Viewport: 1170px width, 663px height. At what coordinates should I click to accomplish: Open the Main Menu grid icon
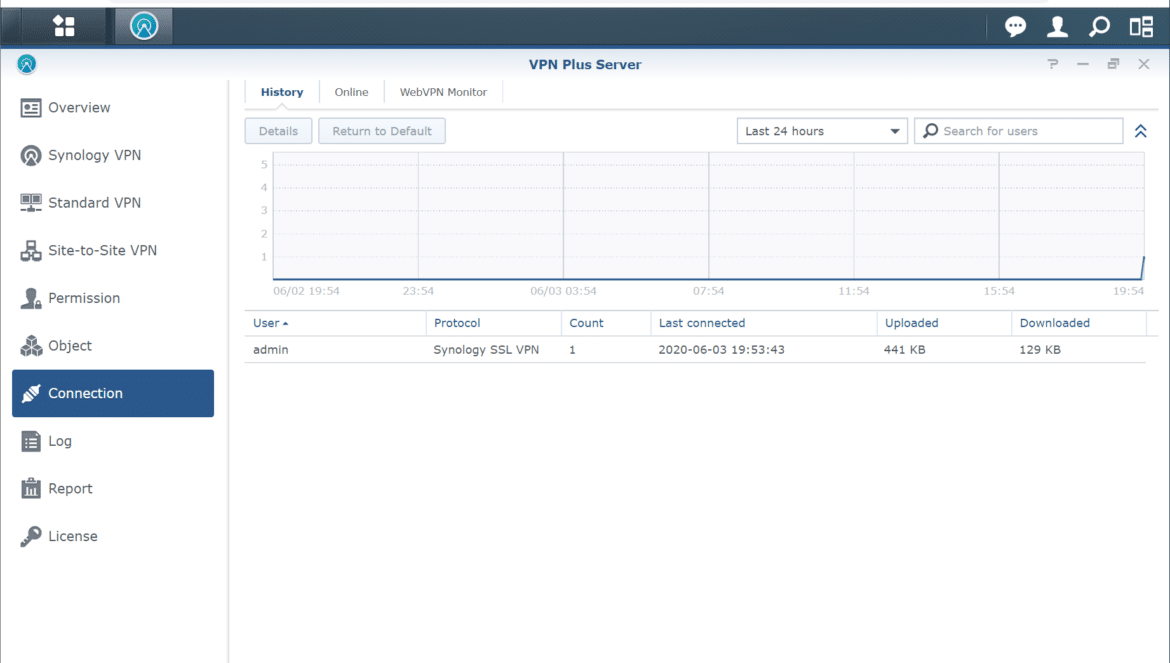(x=64, y=26)
